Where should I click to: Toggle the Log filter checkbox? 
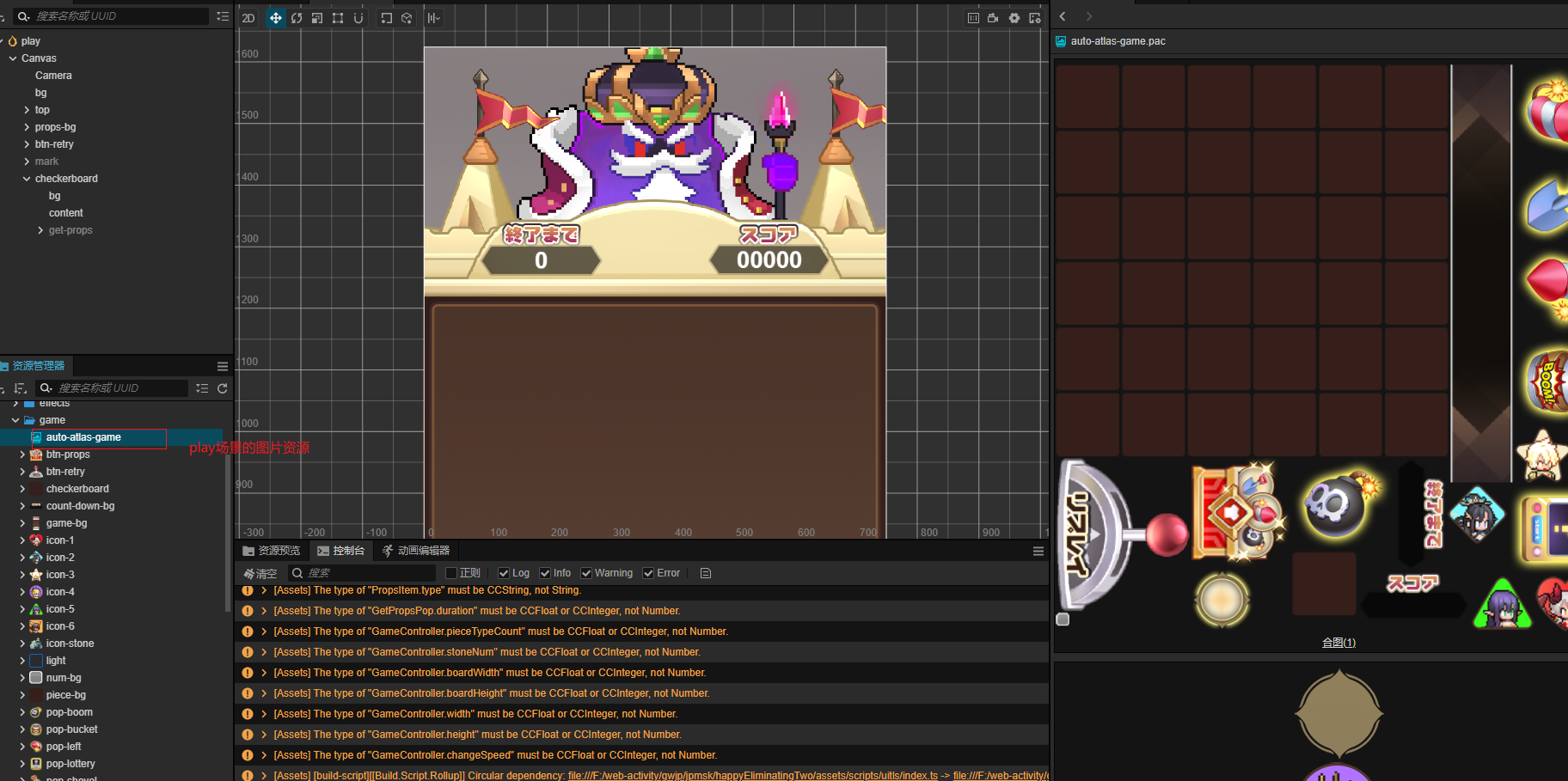coord(504,573)
